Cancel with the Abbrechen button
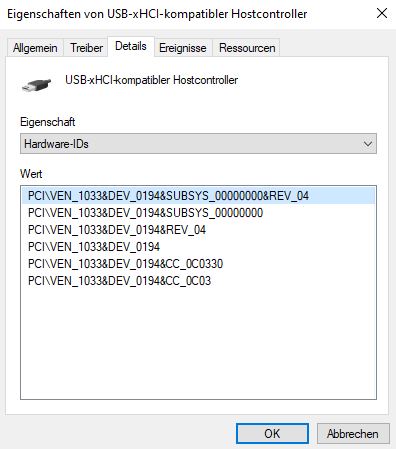 tap(353, 434)
